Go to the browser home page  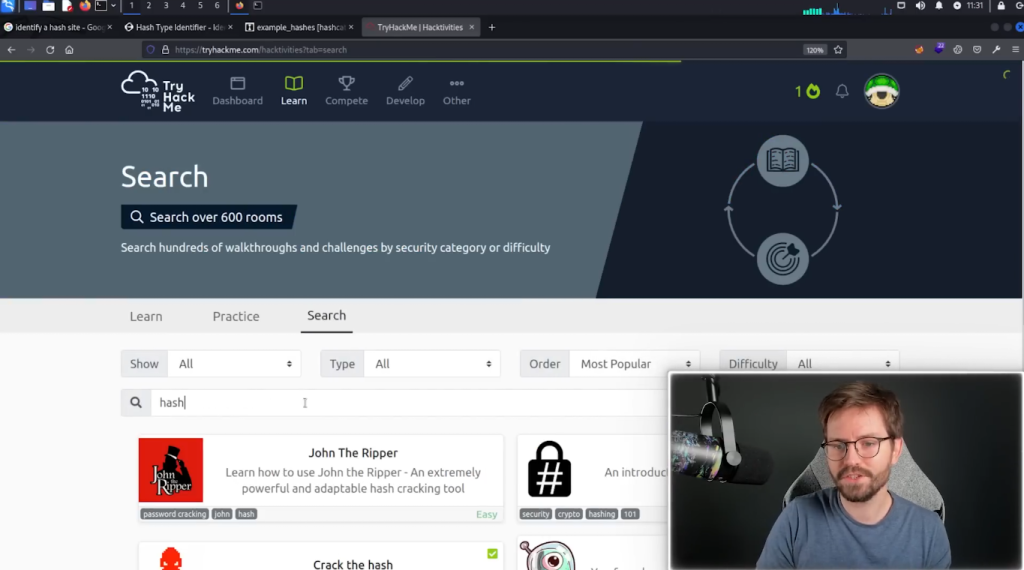(x=69, y=50)
